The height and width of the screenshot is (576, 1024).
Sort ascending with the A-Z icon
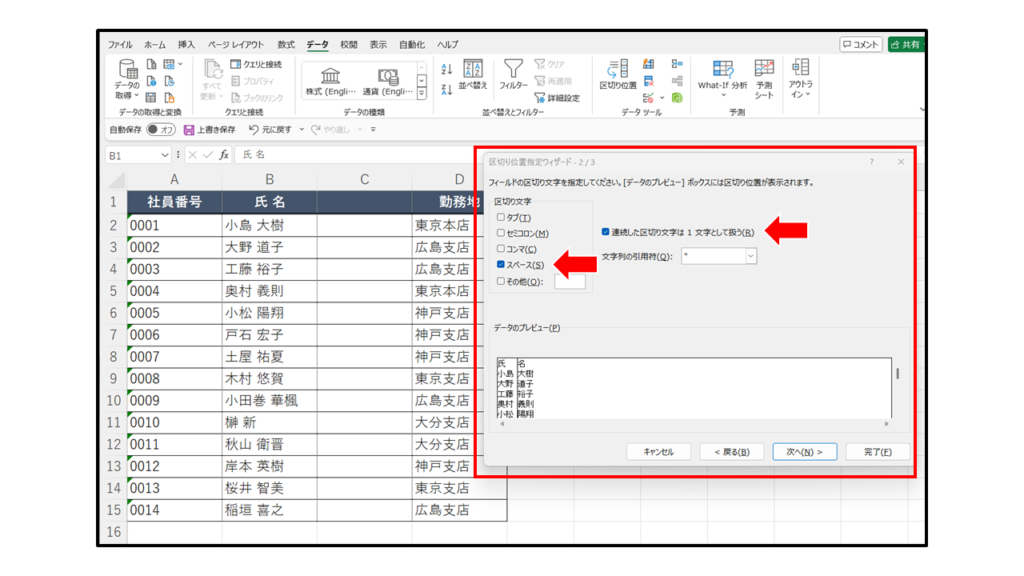coord(447,69)
